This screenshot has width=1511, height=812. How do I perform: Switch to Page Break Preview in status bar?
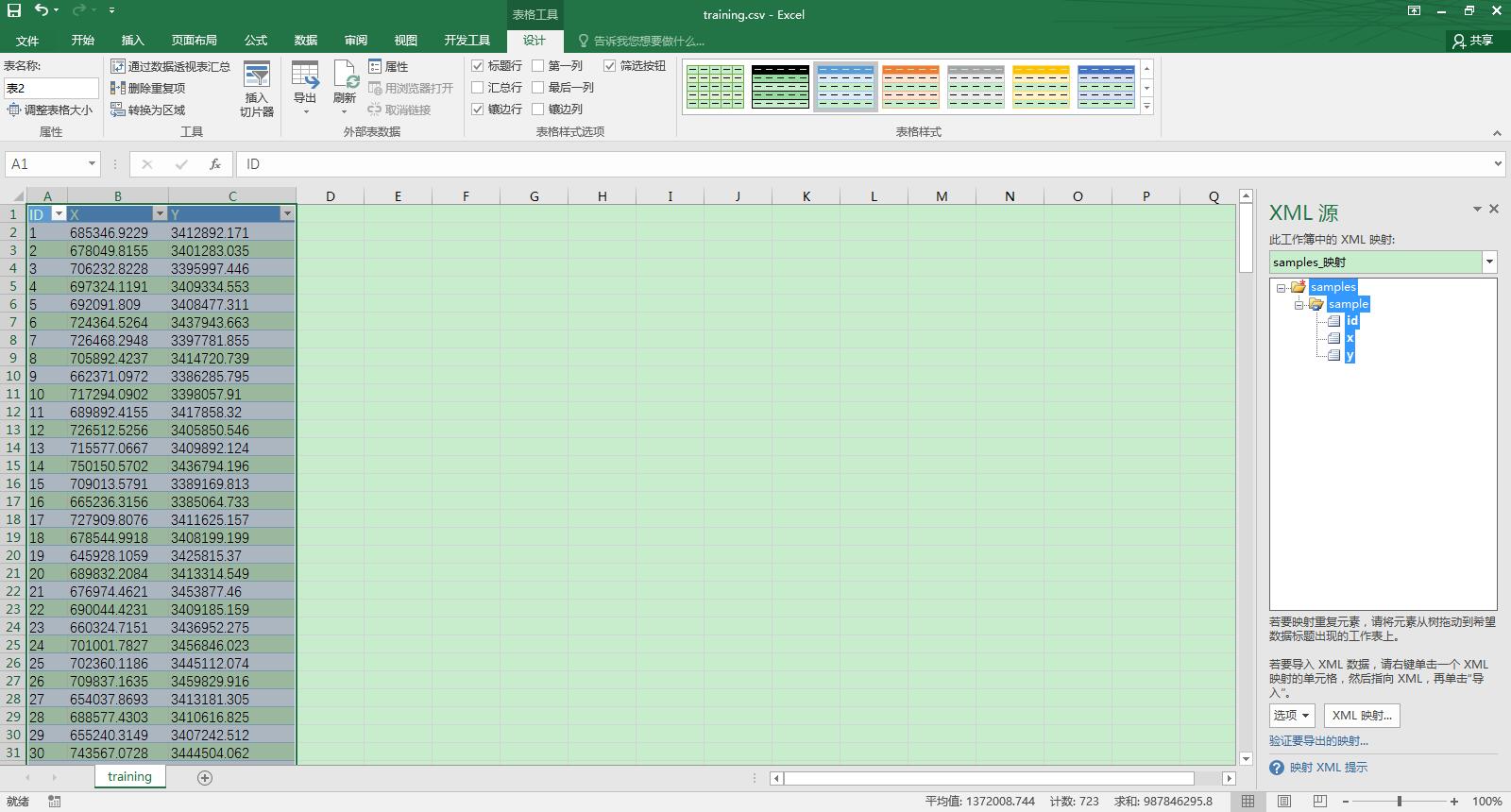(x=1320, y=801)
